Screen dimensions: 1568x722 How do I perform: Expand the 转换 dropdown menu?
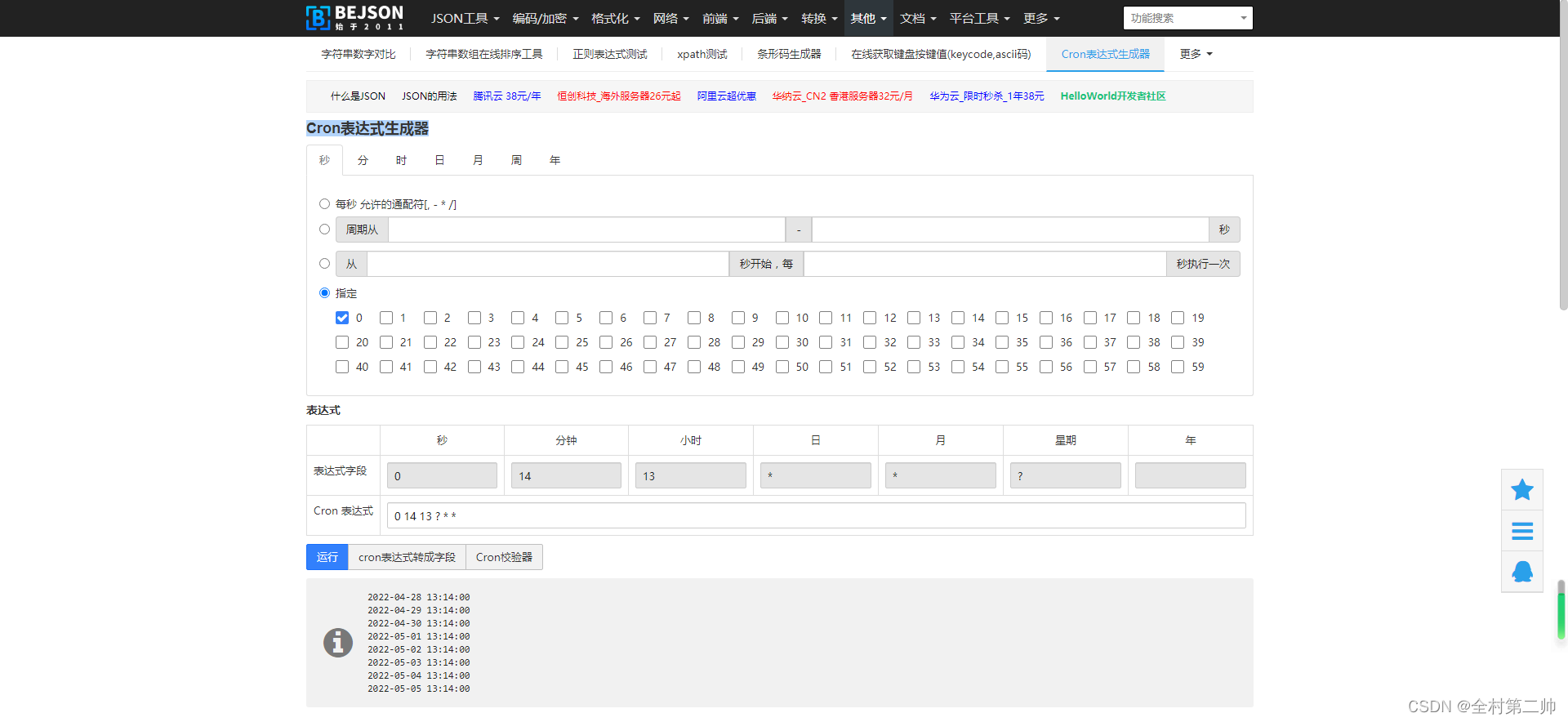click(819, 18)
